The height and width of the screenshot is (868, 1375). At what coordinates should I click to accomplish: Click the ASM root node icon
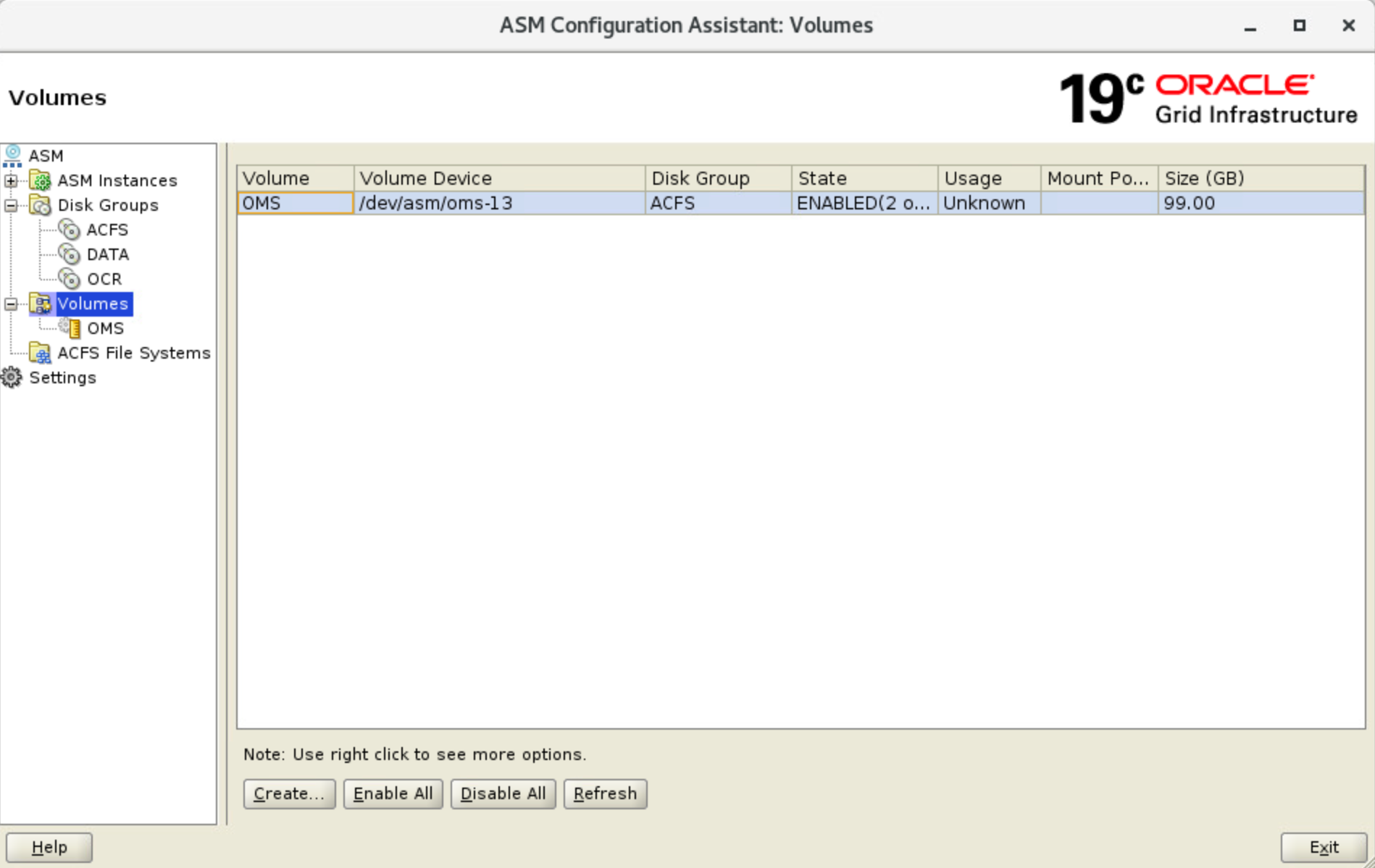coord(12,156)
